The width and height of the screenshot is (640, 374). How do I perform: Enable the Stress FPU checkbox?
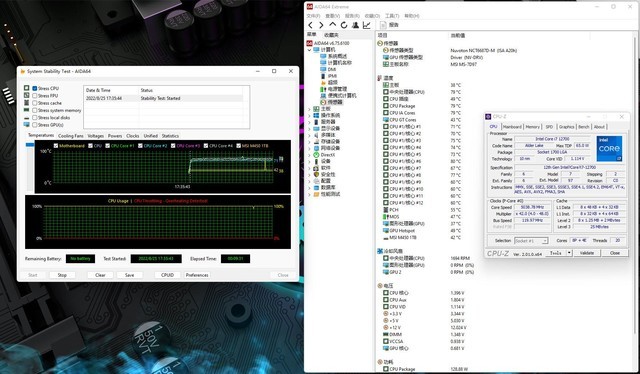point(35,96)
